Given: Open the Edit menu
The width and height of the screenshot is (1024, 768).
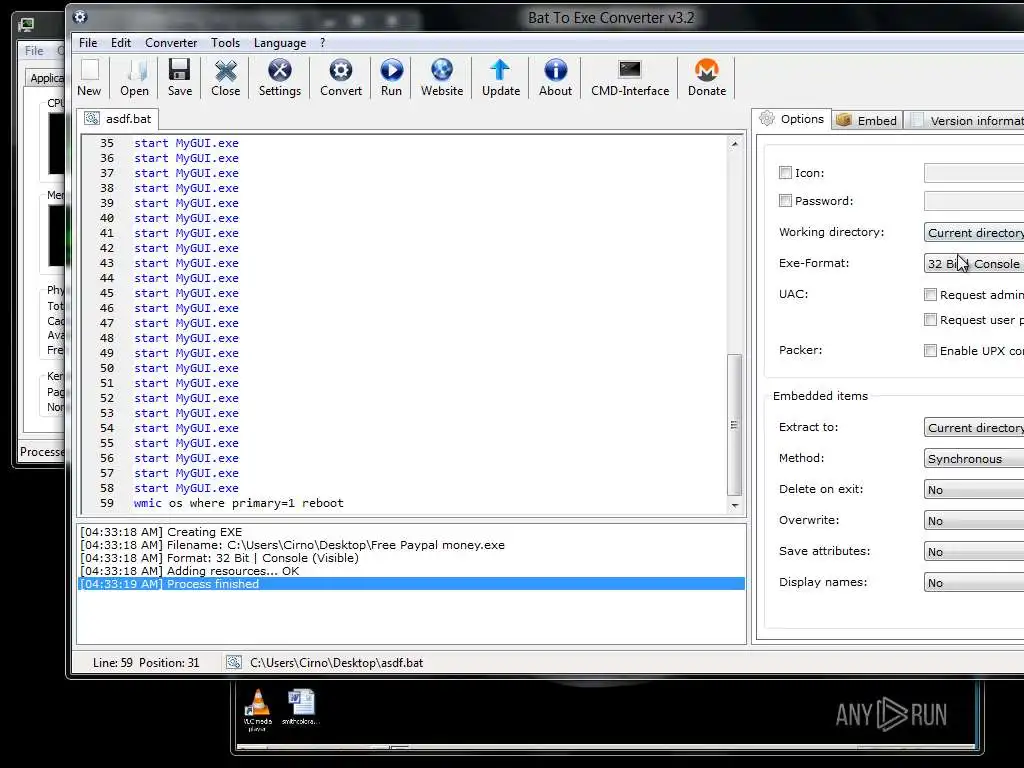Looking at the screenshot, I should pos(121,42).
